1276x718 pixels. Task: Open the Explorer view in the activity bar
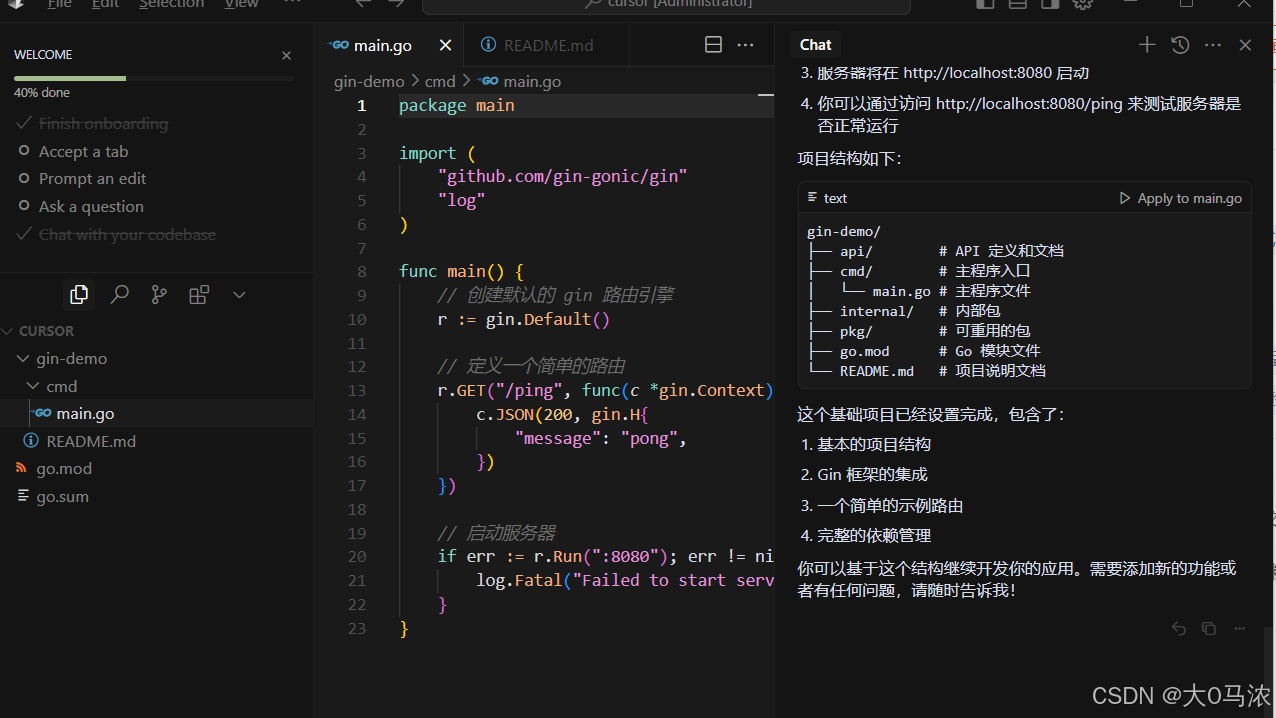79,294
